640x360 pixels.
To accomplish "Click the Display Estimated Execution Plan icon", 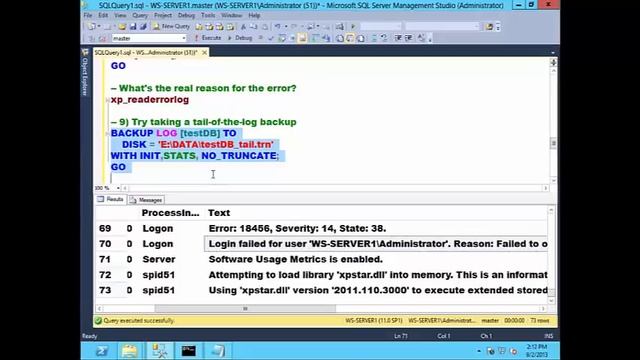I will pyautogui.click(x=282, y=38).
